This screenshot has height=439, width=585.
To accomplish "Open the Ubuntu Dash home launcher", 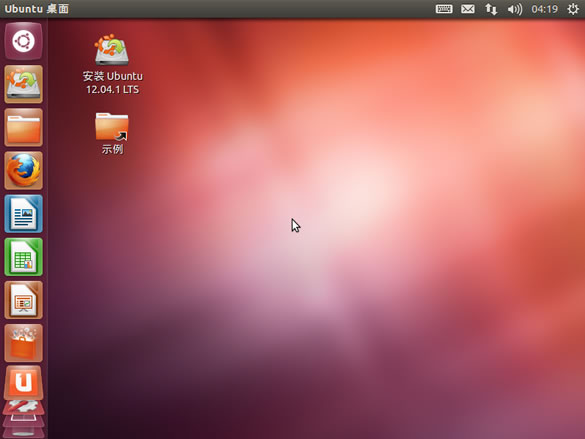I will click(24, 41).
